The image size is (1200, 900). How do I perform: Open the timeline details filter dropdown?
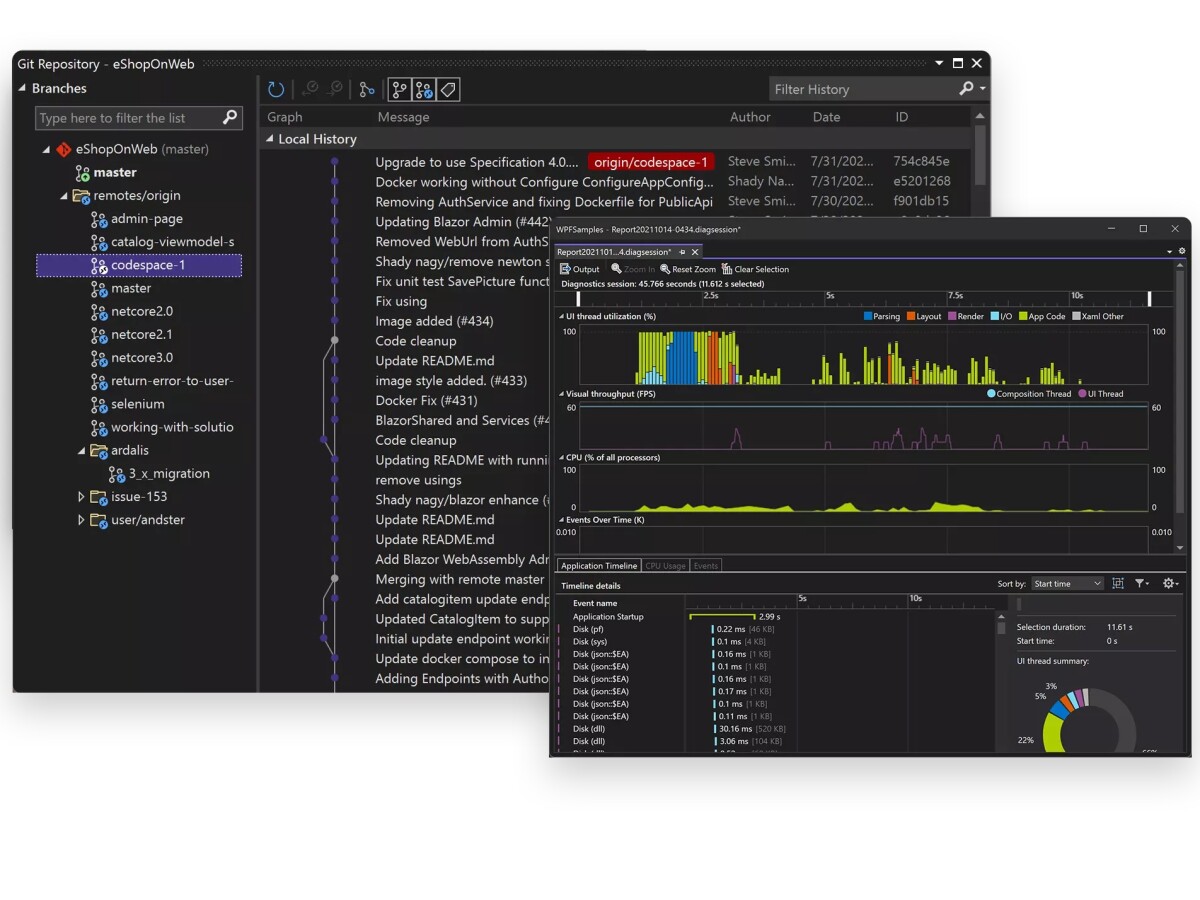coord(1142,584)
